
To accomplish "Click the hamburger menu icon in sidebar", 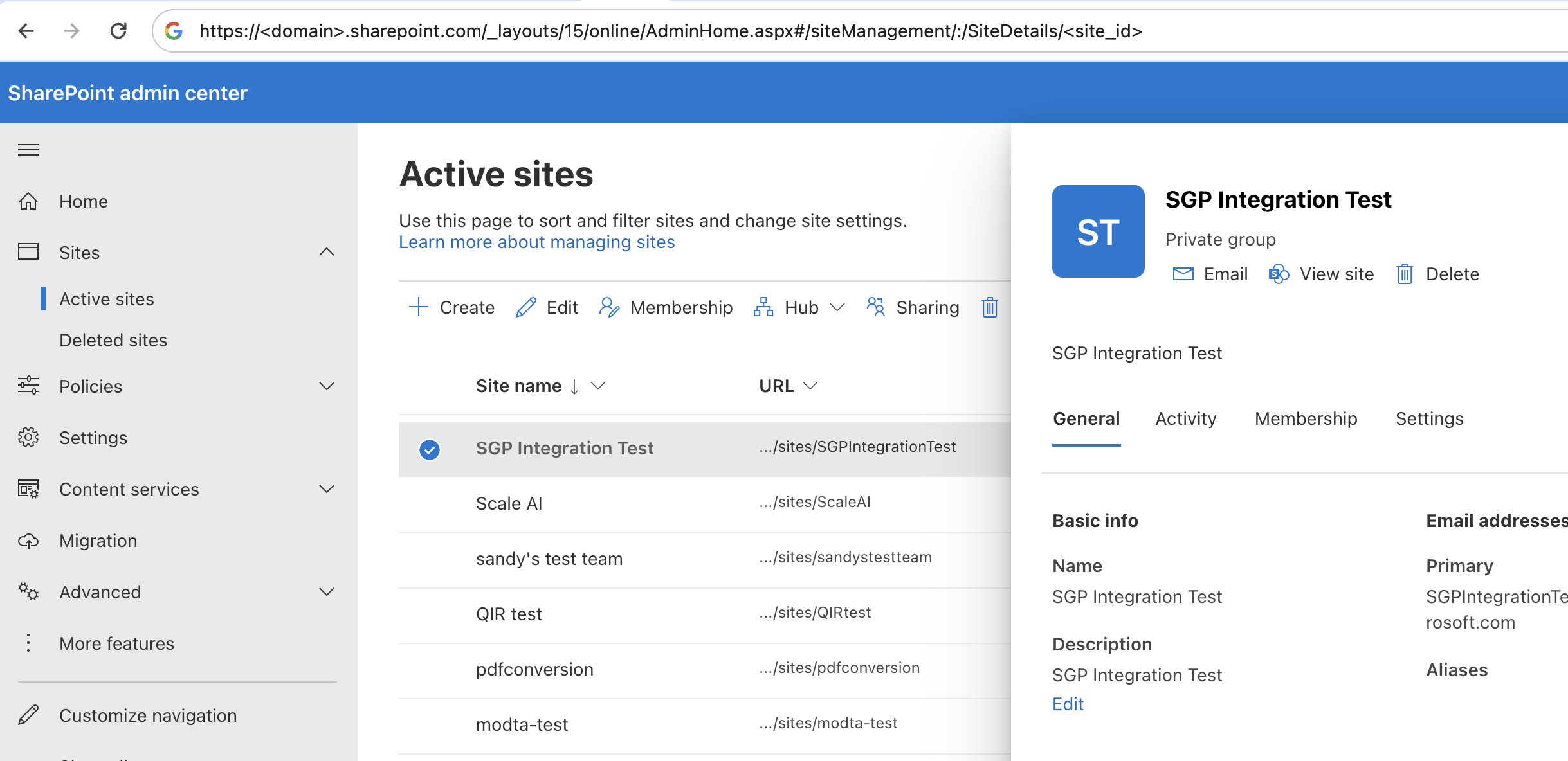I will (x=28, y=150).
